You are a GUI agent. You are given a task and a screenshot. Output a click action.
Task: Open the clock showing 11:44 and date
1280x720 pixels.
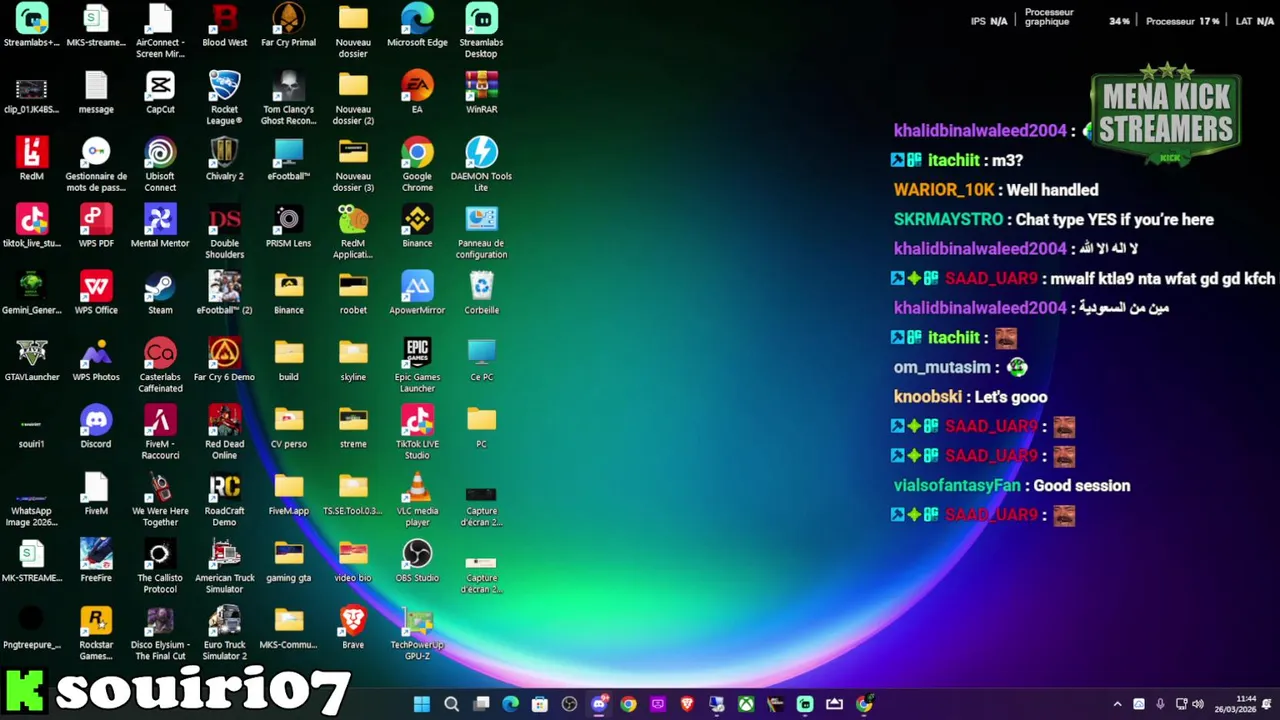point(1236,704)
